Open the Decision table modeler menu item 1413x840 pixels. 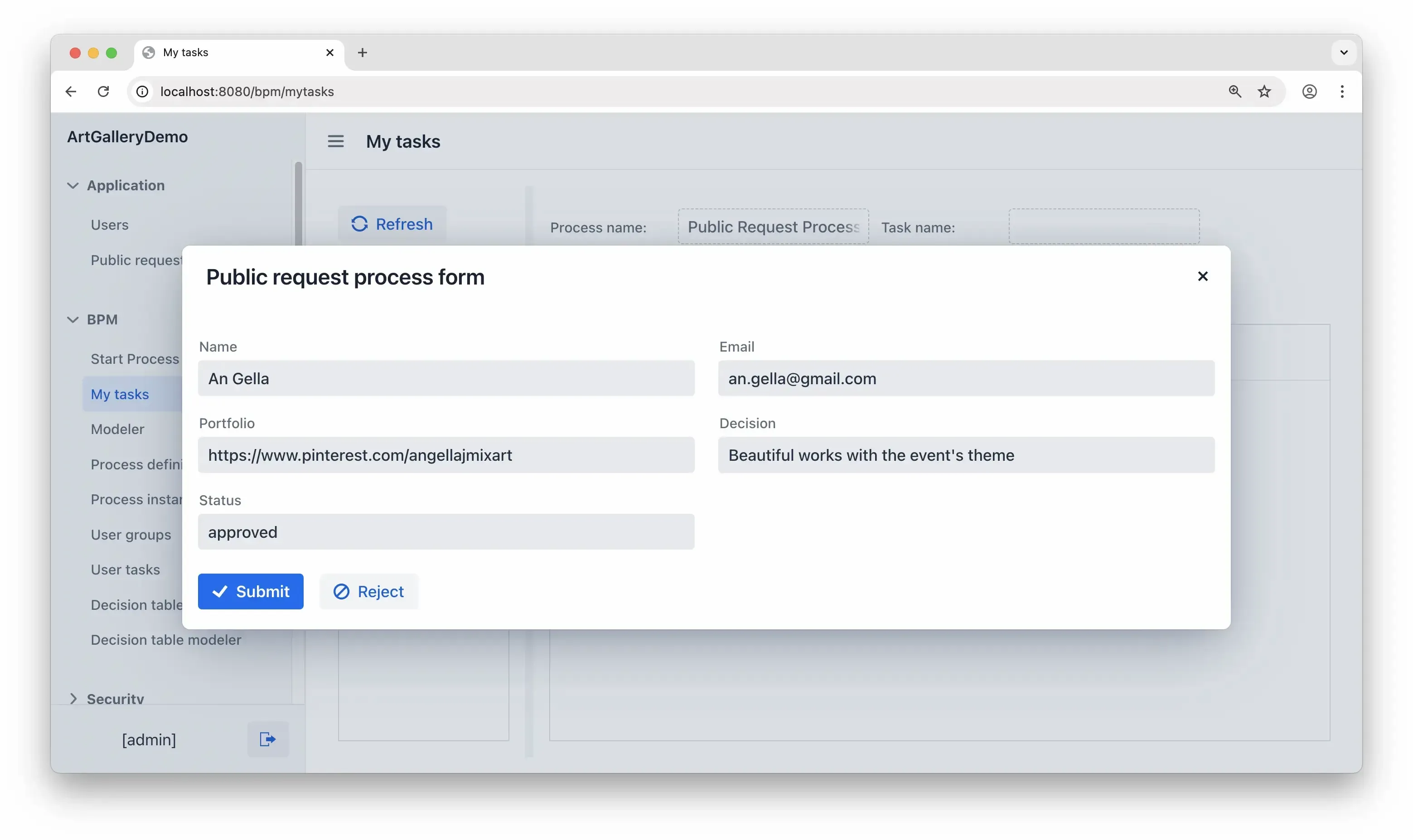pyautogui.click(x=166, y=640)
